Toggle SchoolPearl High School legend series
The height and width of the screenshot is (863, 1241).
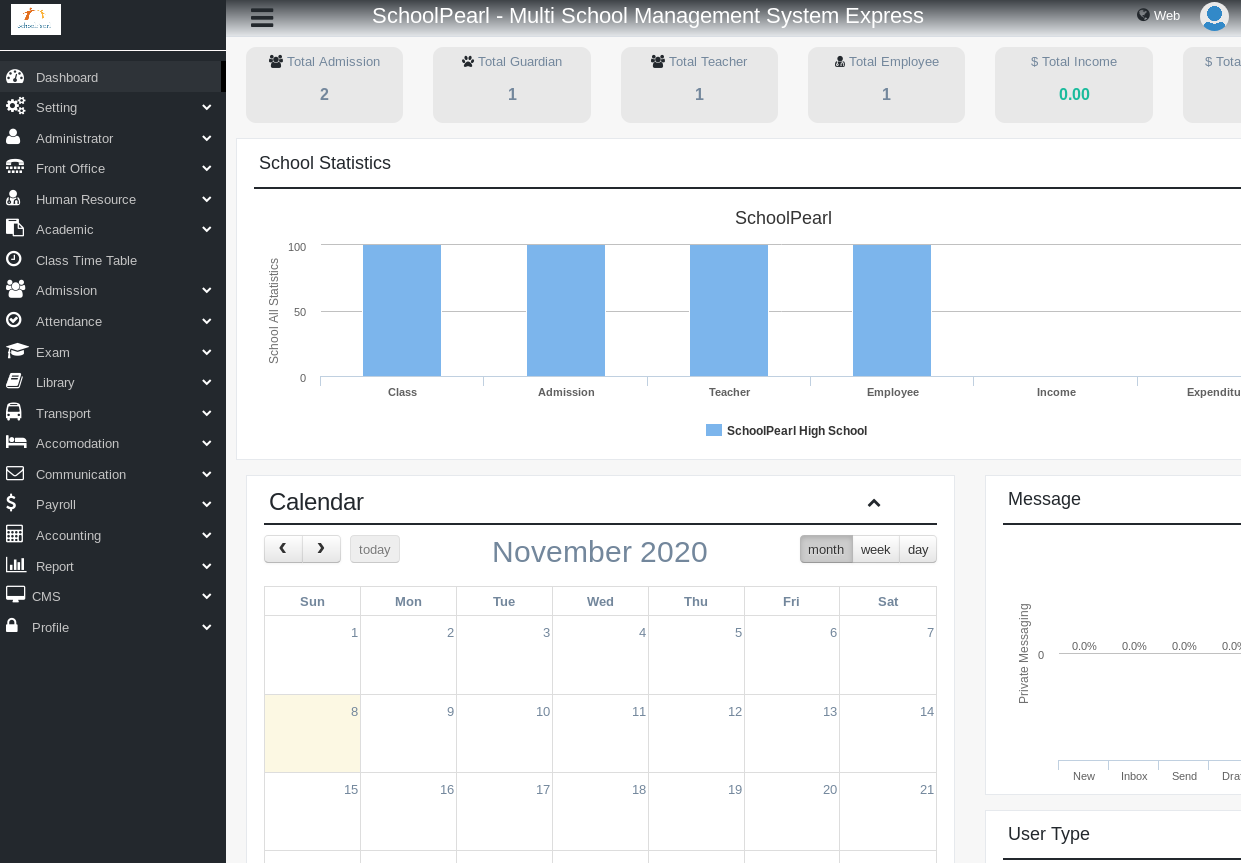(786, 431)
